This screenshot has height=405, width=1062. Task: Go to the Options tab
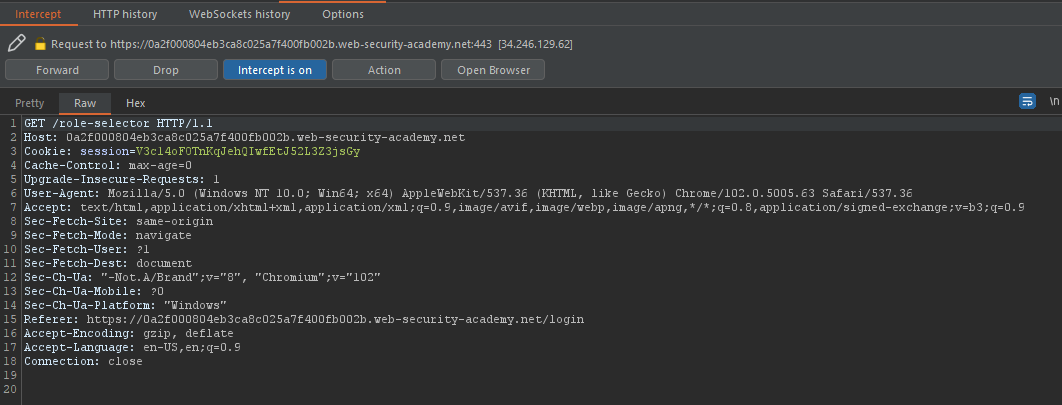pyautogui.click(x=343, y=15)
